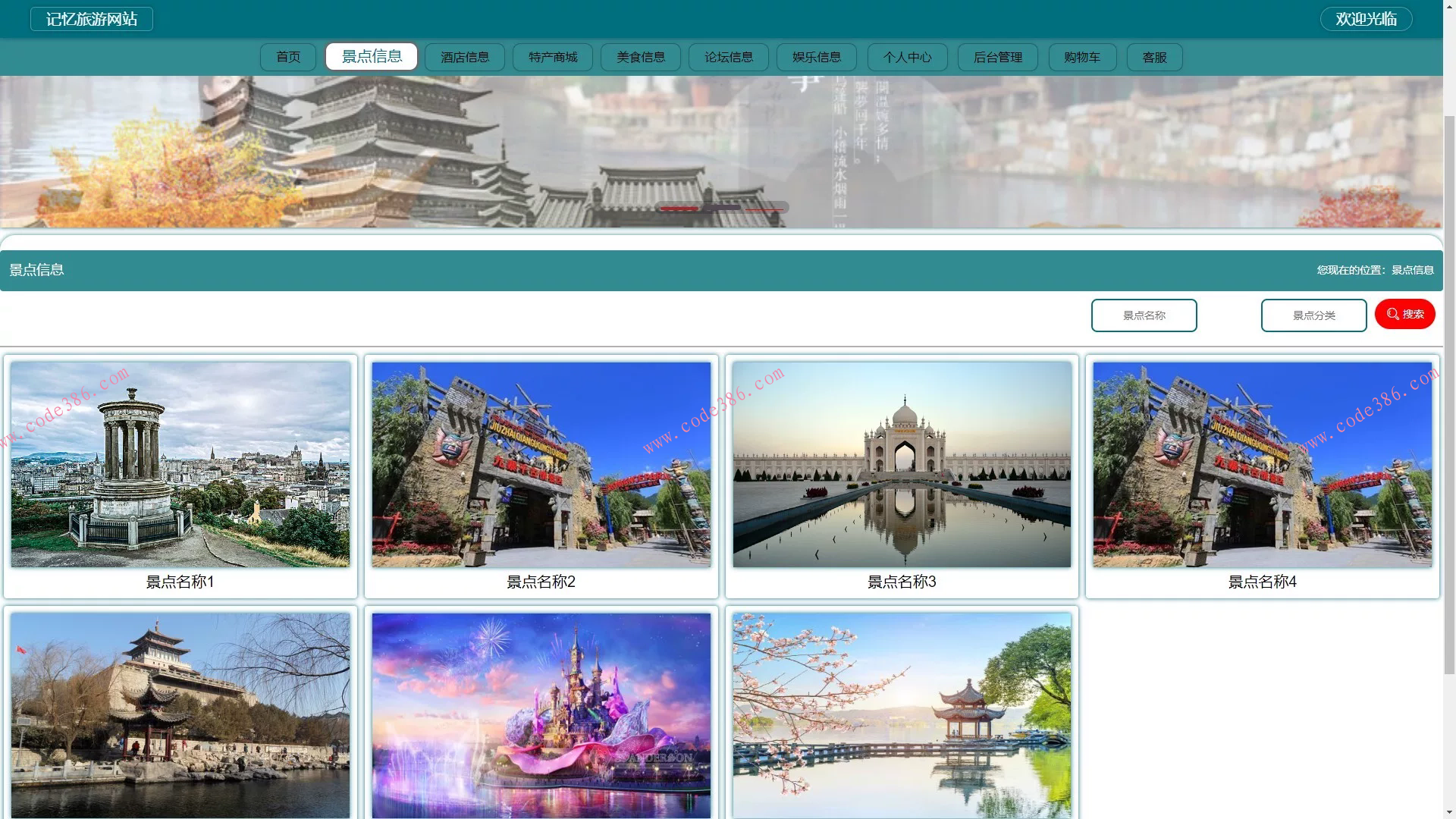
Task: Open the 美食信息 menu item
Action: [x=641, y=58]
